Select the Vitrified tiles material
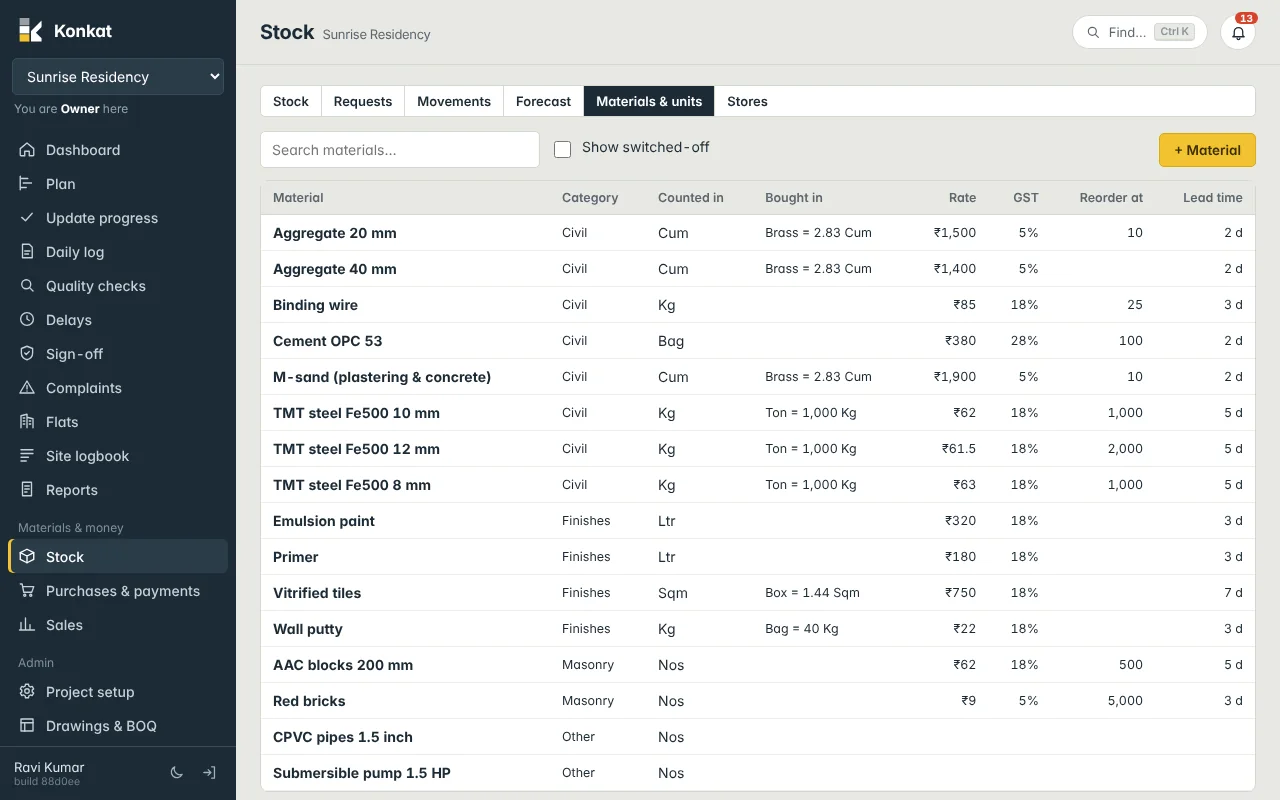The height and width of the screenshot is (800, 1280). click(317, 593)
